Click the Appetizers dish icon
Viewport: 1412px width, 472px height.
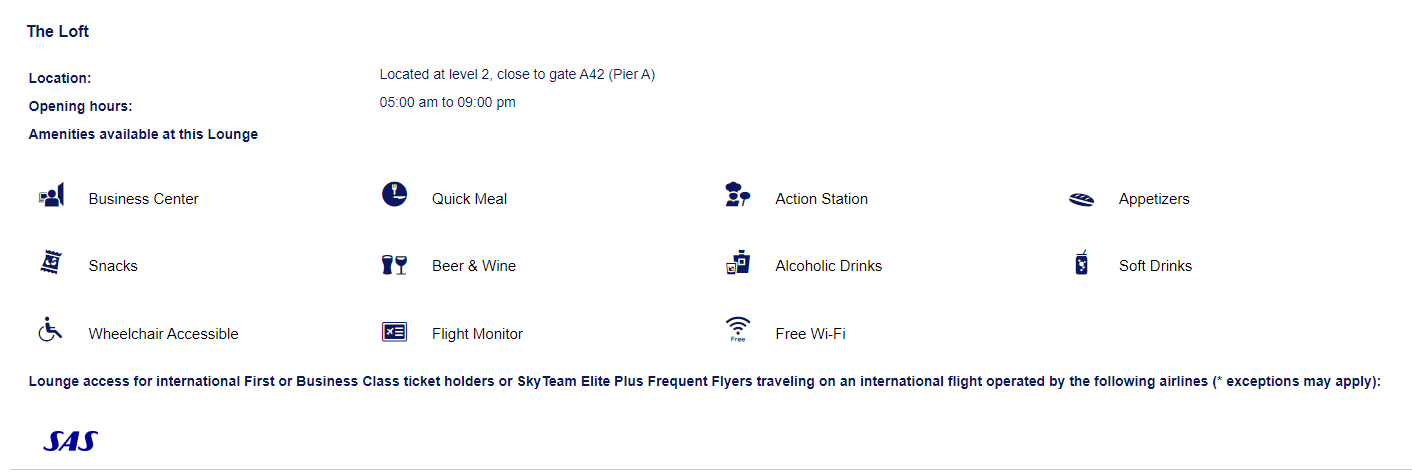tap(1081, 198)
